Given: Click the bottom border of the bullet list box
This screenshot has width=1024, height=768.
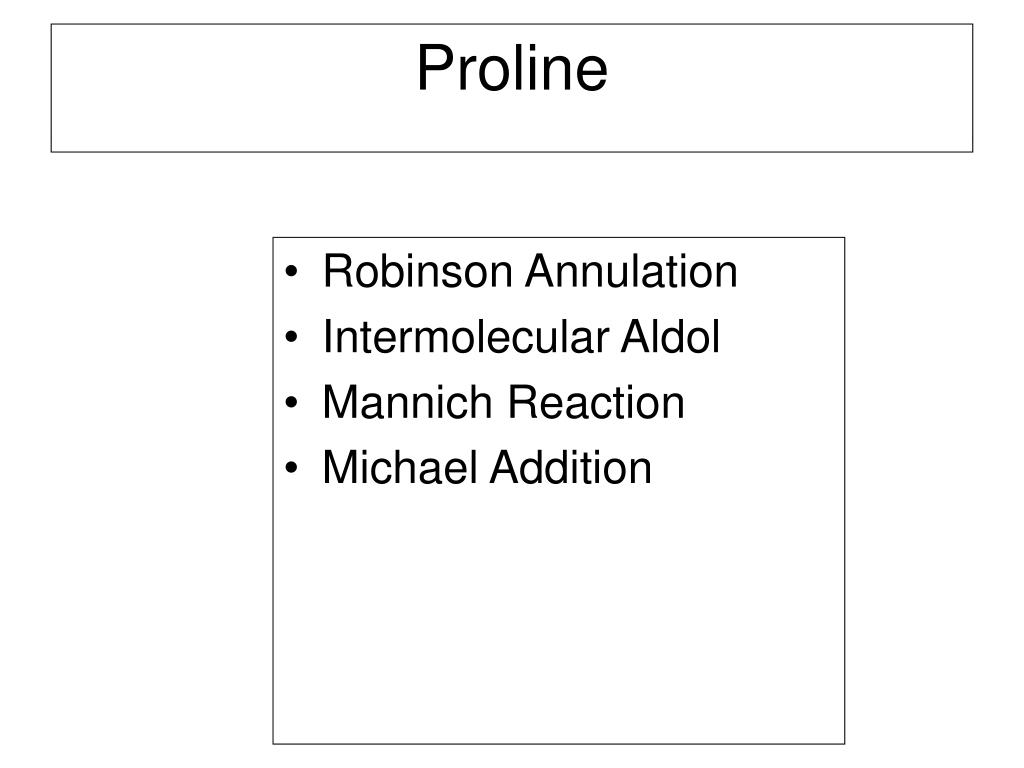Looking at the screenshot, I should pyautogui.click(x=558, y=743).
